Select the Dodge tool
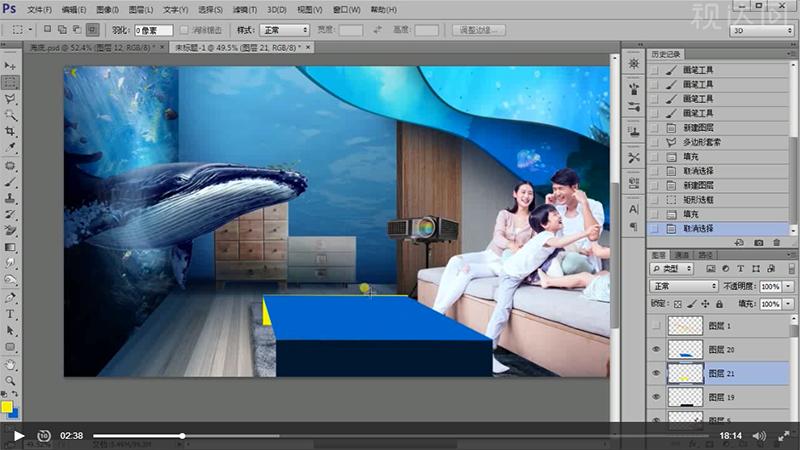 10,280
